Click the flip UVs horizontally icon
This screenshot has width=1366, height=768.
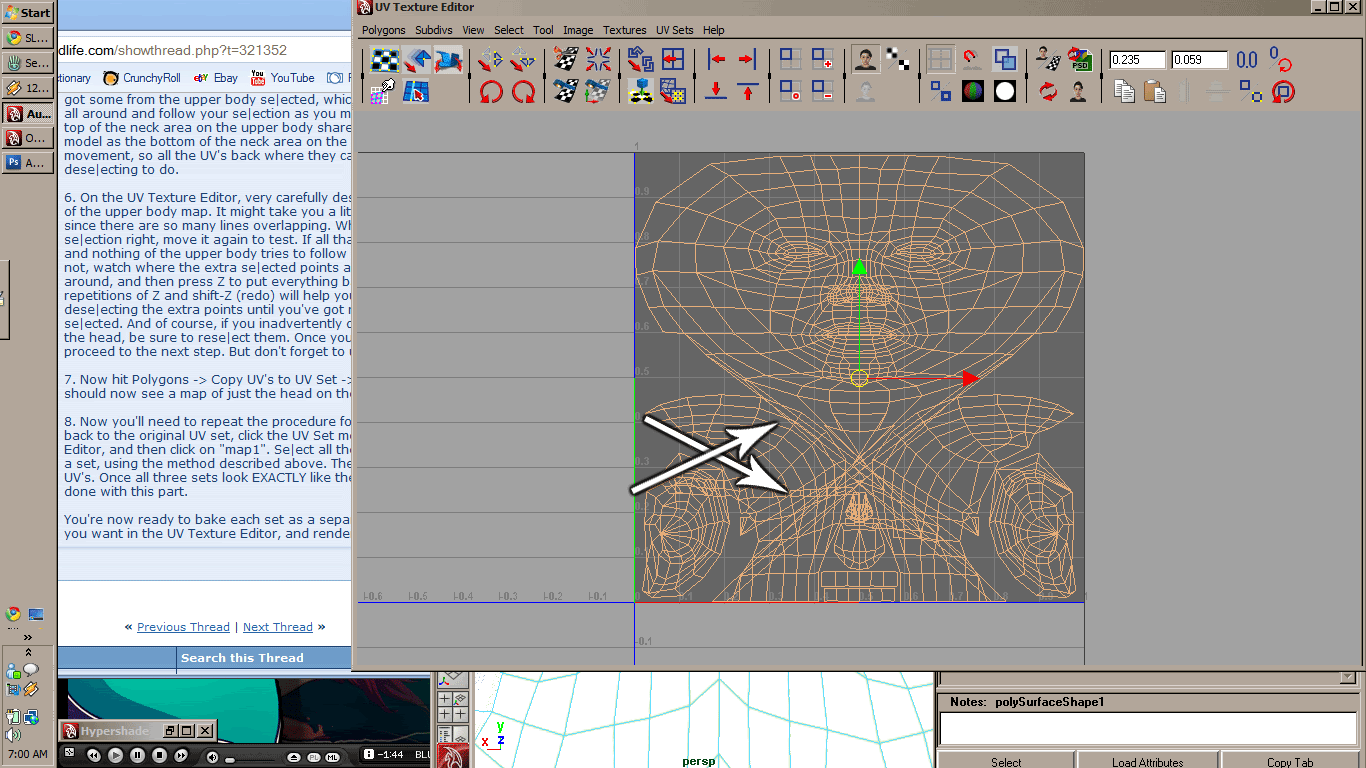click(490, 60)
